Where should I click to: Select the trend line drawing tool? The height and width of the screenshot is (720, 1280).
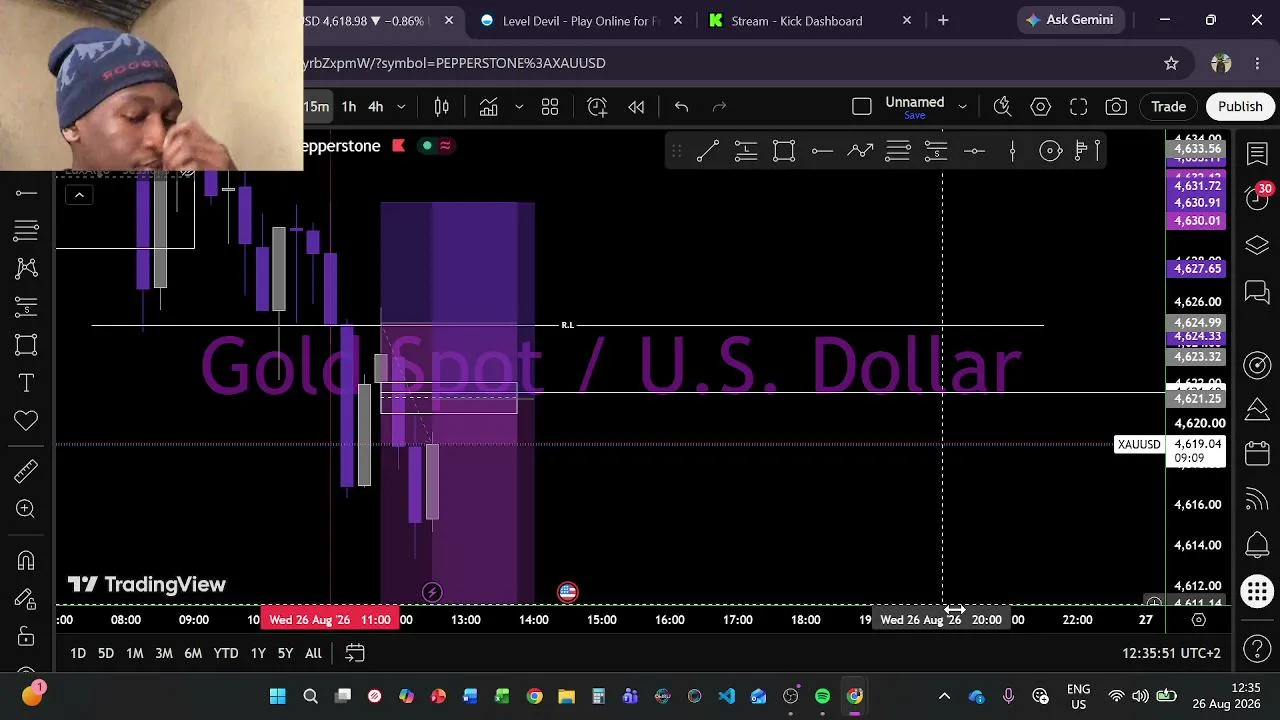pyautogui.click(x=708, y=151)
